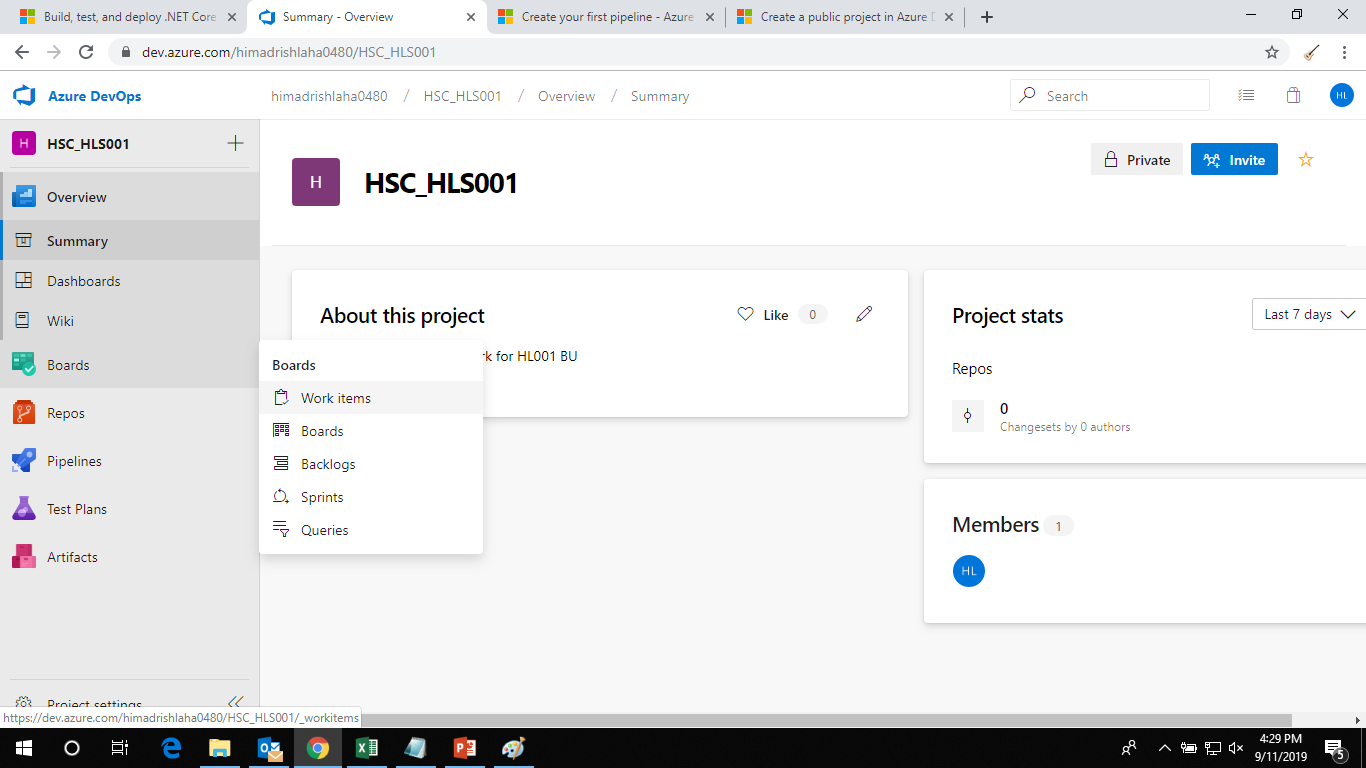The image size is (1366, 768).
Task: Click the Invite button
Action: click(x=1234, y=159)
